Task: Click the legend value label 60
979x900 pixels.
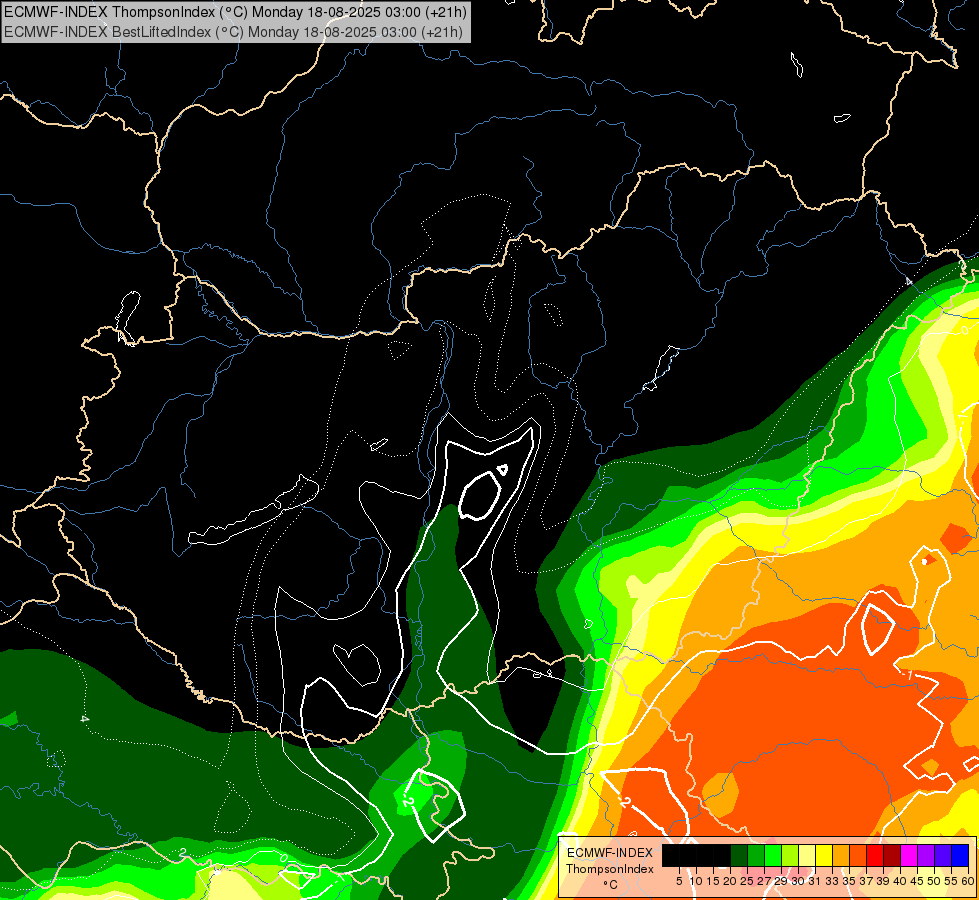Action: [968, 881]
